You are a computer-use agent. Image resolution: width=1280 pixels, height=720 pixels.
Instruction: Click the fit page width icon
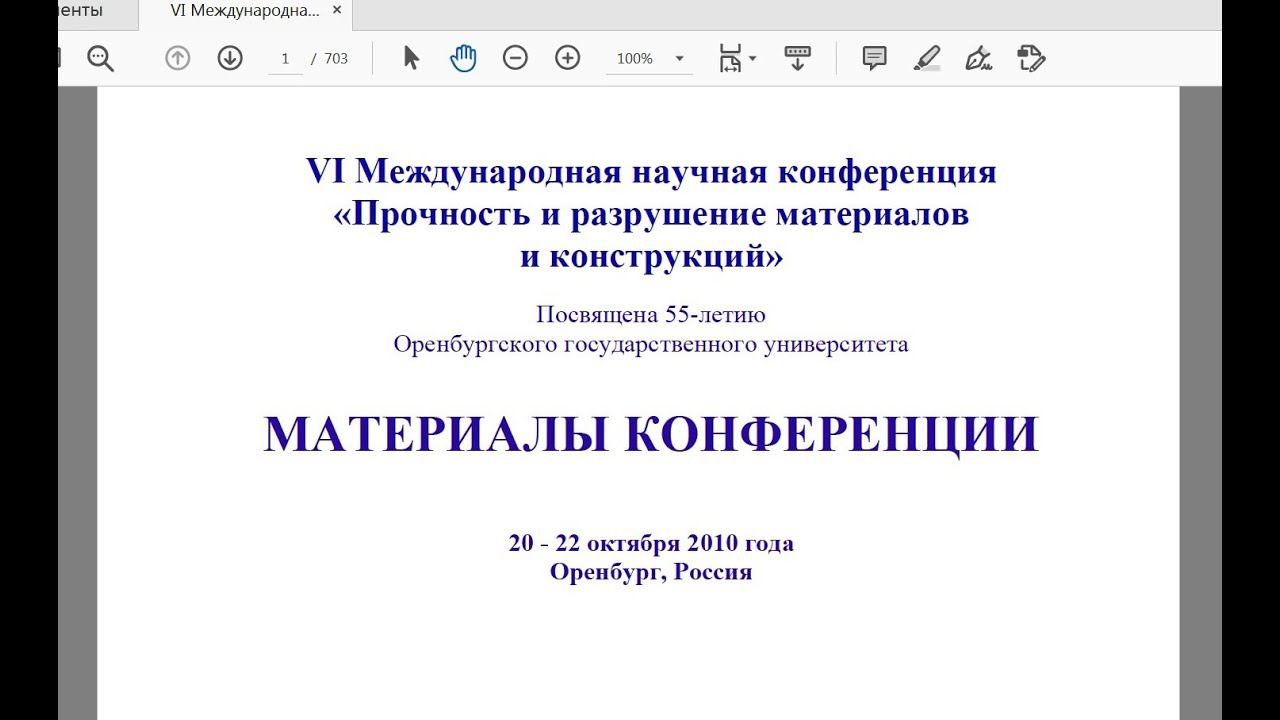point(729,58)
